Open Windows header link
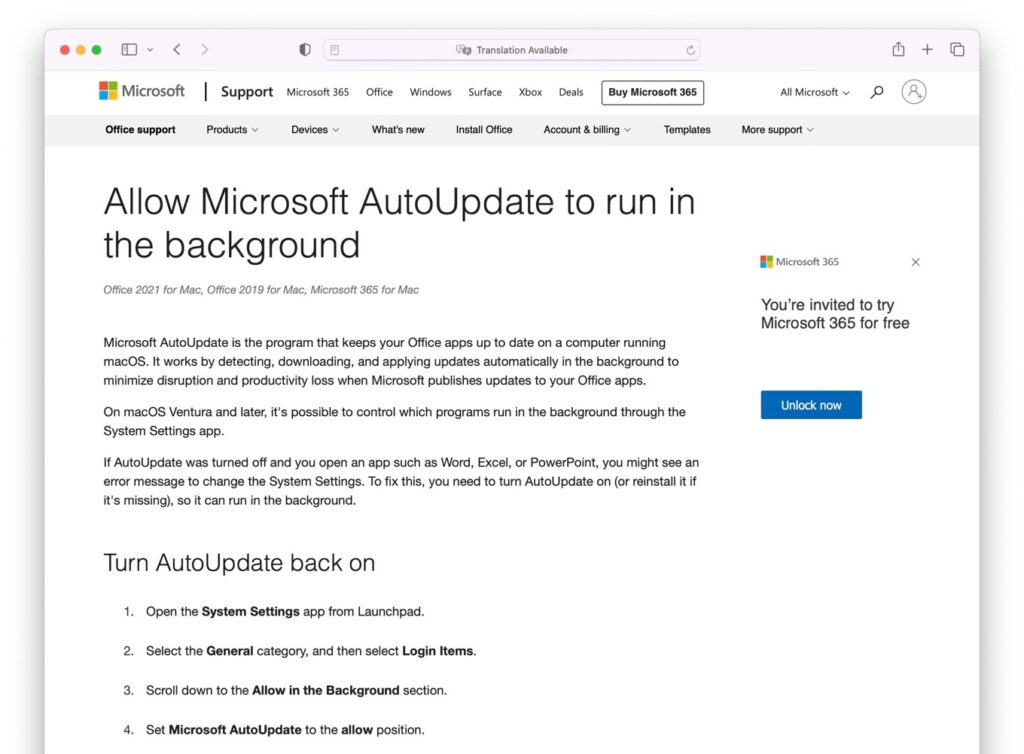This screenshot has width=1024, height=754. 430,92
